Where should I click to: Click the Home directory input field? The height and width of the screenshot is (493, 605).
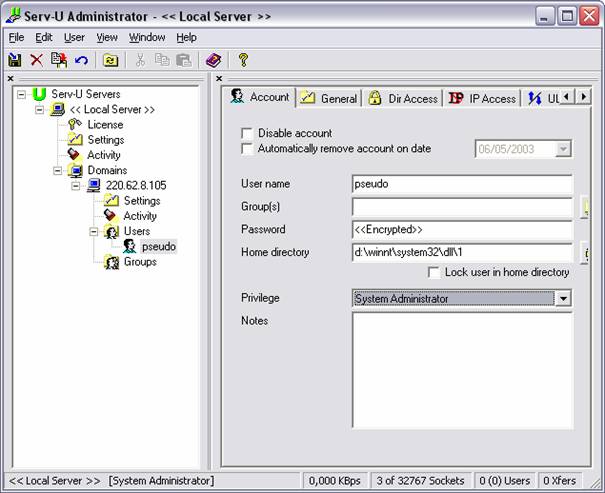tap(462, 253)
